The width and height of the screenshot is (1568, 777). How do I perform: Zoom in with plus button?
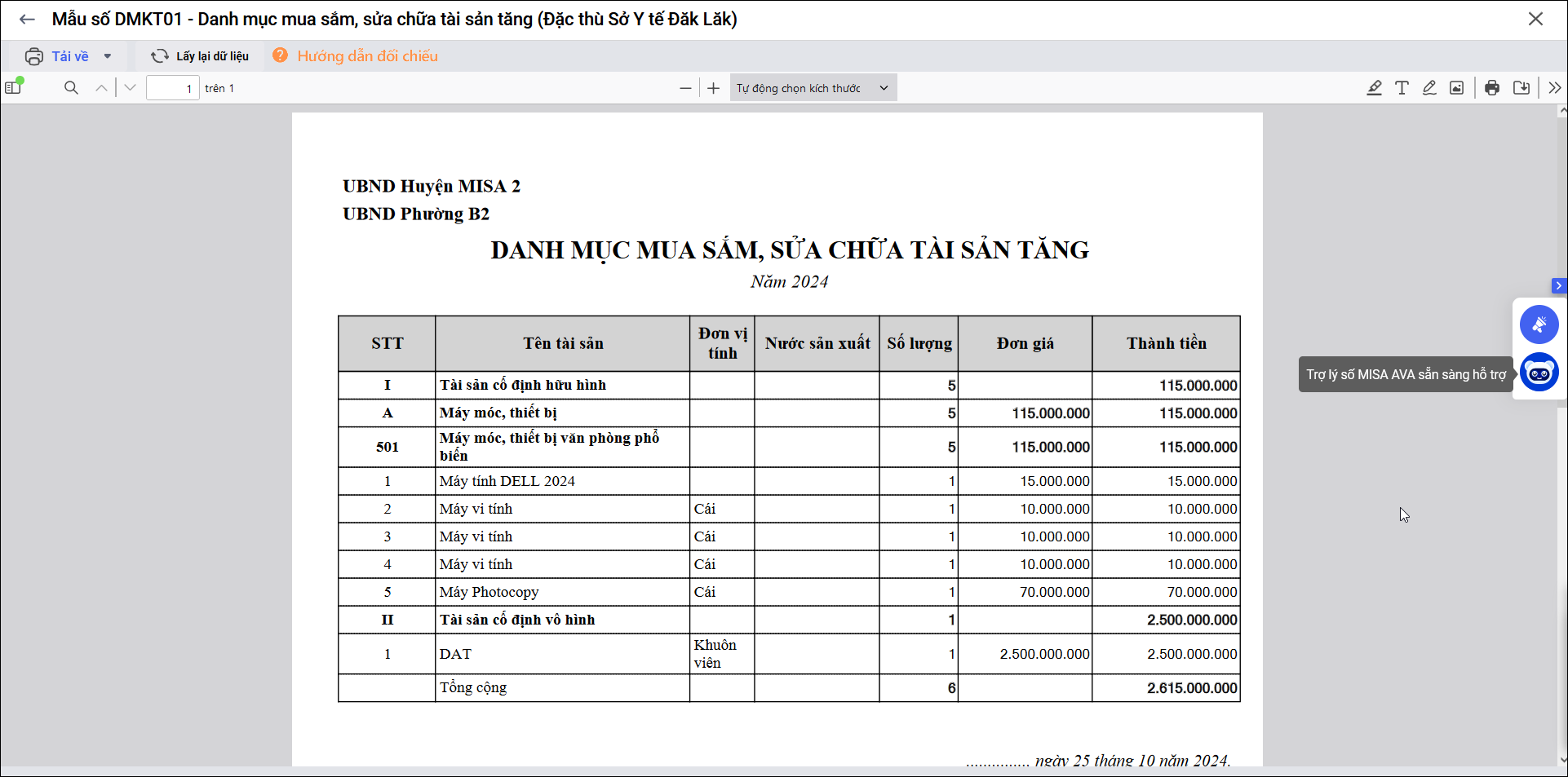pos(714,88)
